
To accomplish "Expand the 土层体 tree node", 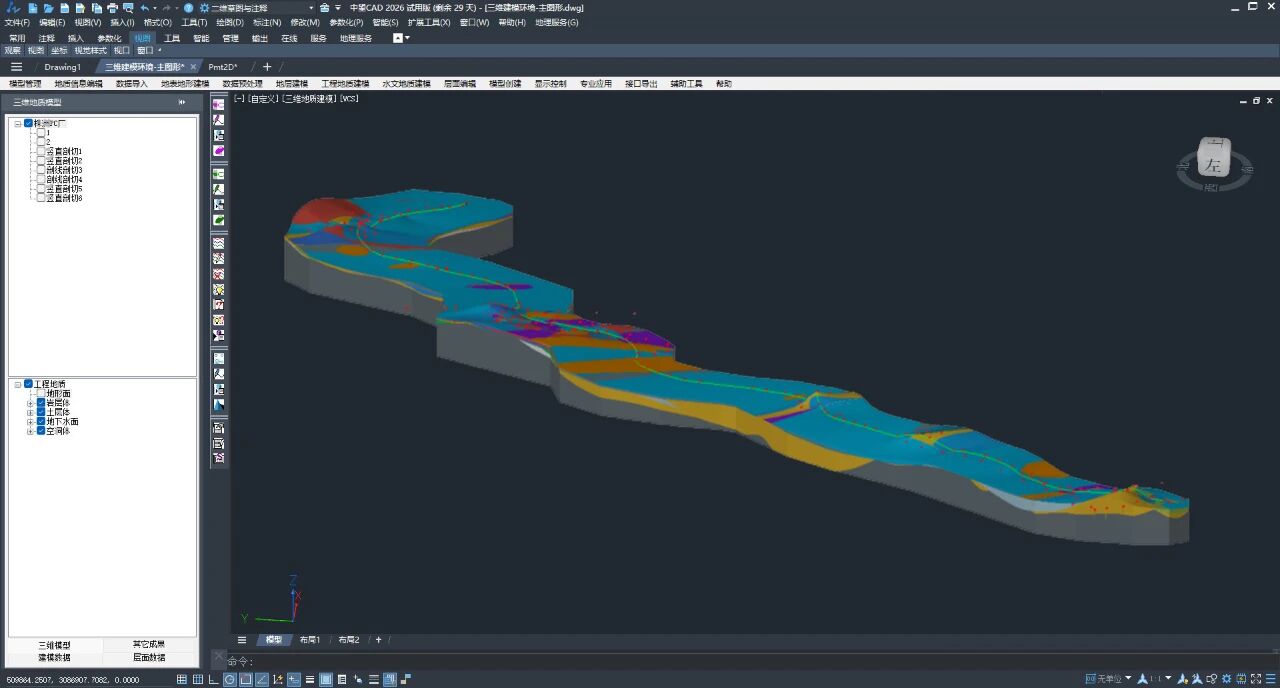I will click(x=30, y=413).
